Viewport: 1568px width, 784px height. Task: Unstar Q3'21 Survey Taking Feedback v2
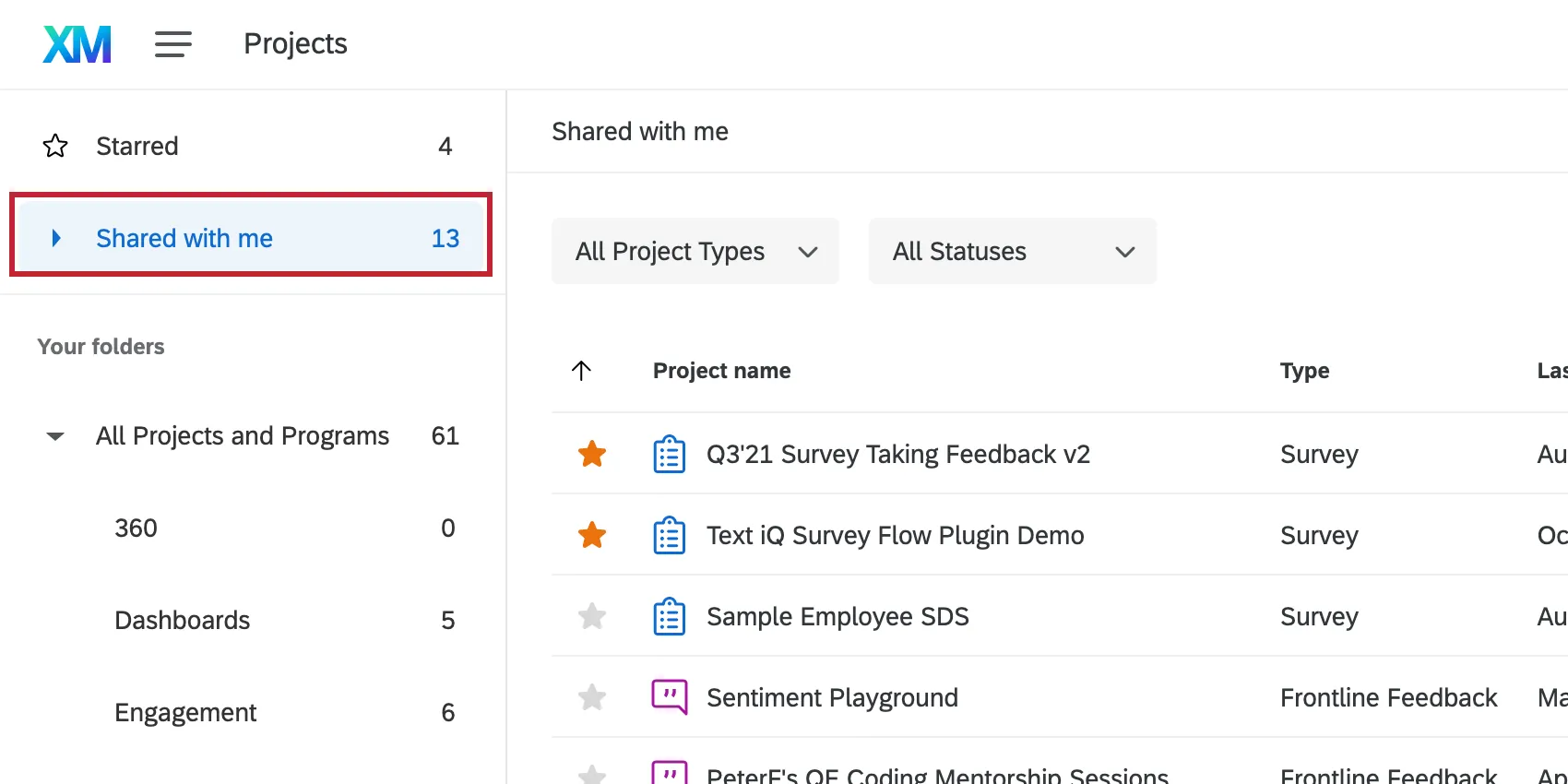(x=592, y=454)
